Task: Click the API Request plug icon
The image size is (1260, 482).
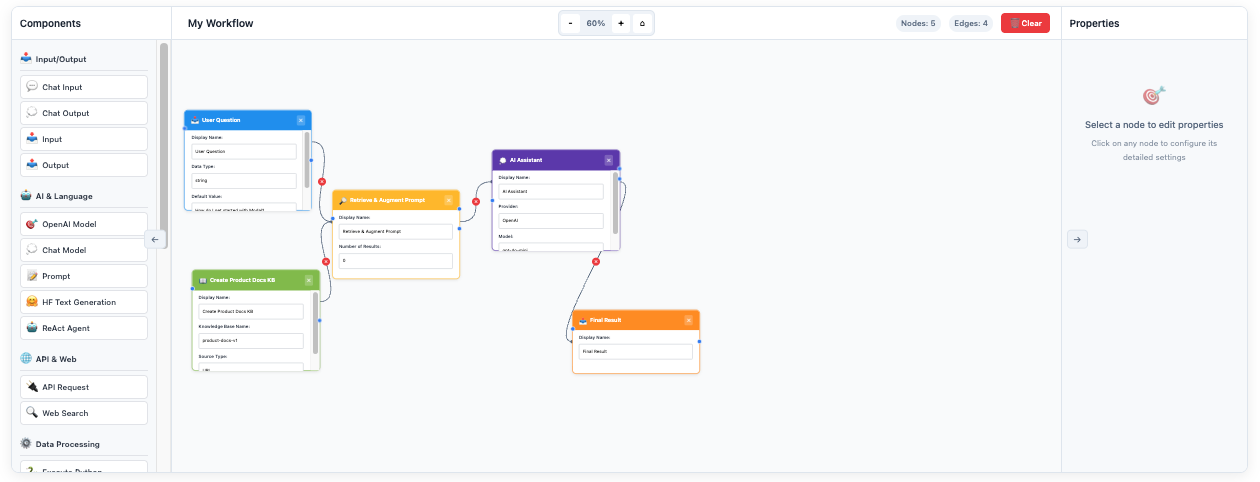Action: point(32,387)
